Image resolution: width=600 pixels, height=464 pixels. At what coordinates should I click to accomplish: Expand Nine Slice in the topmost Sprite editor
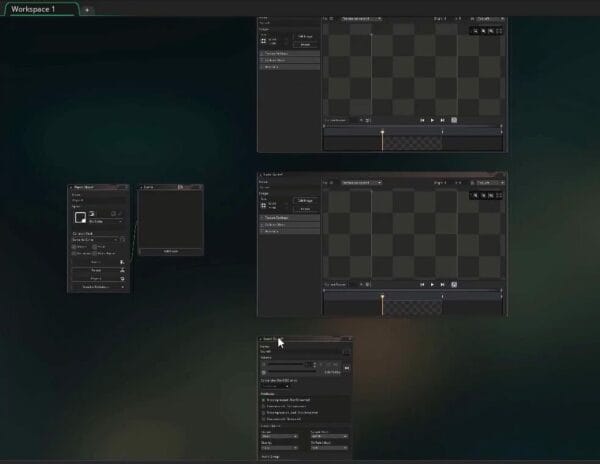pyautogui.click(x=290, y=67)
